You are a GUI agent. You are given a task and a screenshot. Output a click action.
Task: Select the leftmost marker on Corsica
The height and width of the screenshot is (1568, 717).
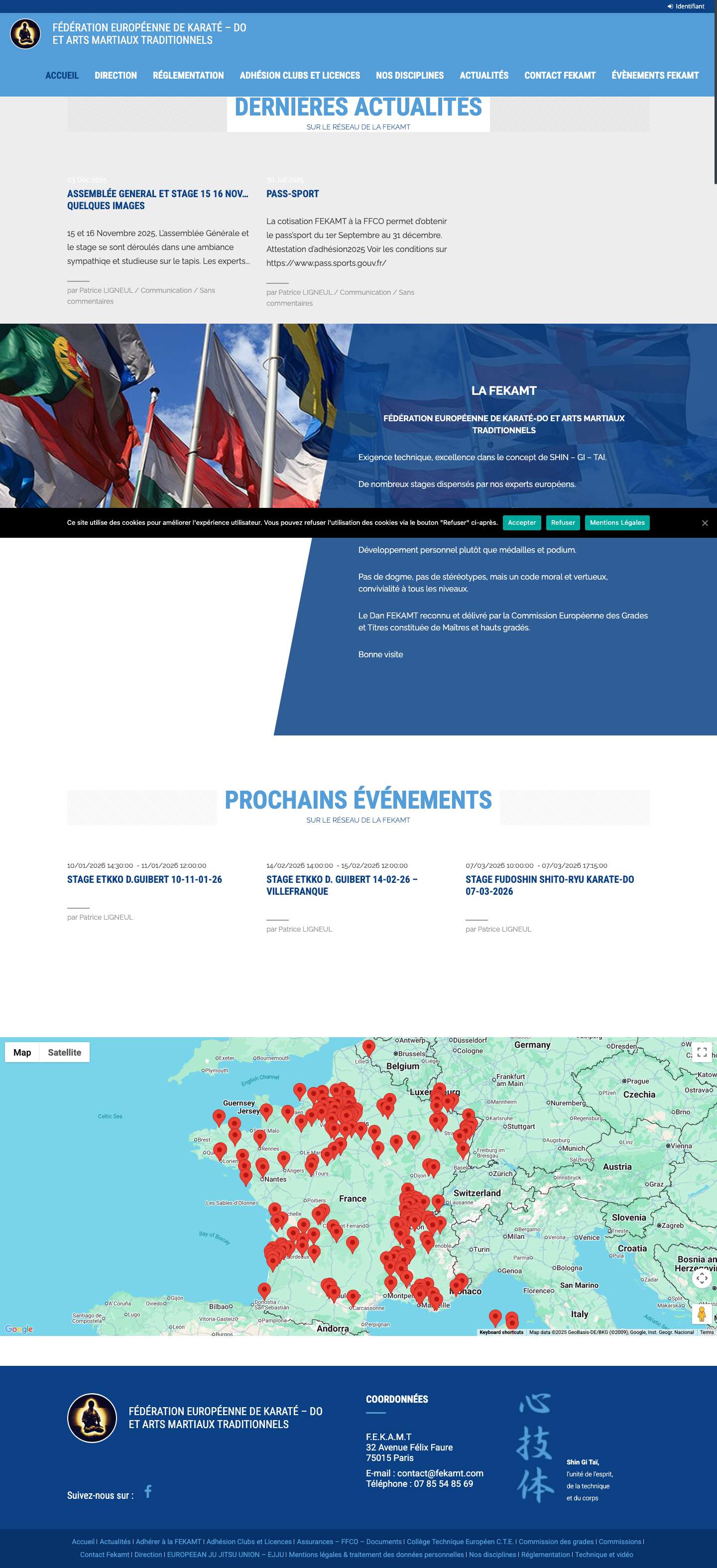click(495, 1319)
